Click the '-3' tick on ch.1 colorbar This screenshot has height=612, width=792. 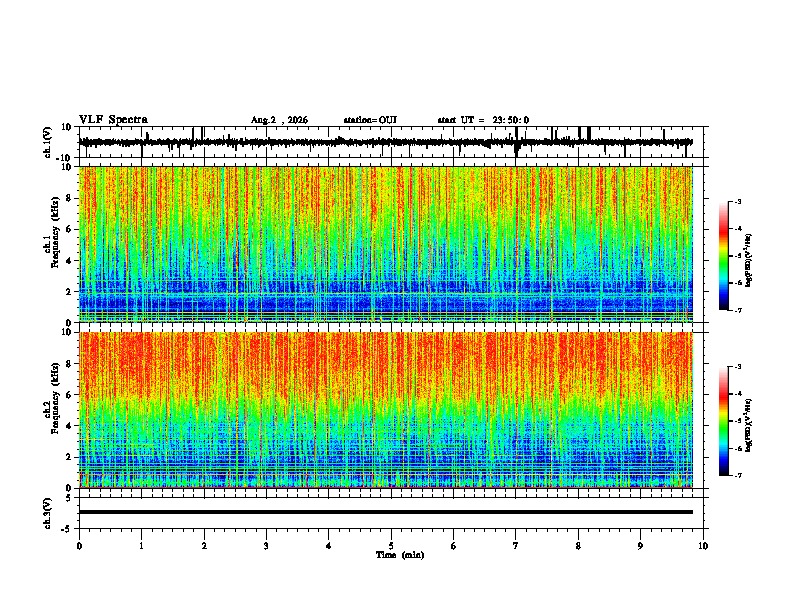(x=738, y=201)
